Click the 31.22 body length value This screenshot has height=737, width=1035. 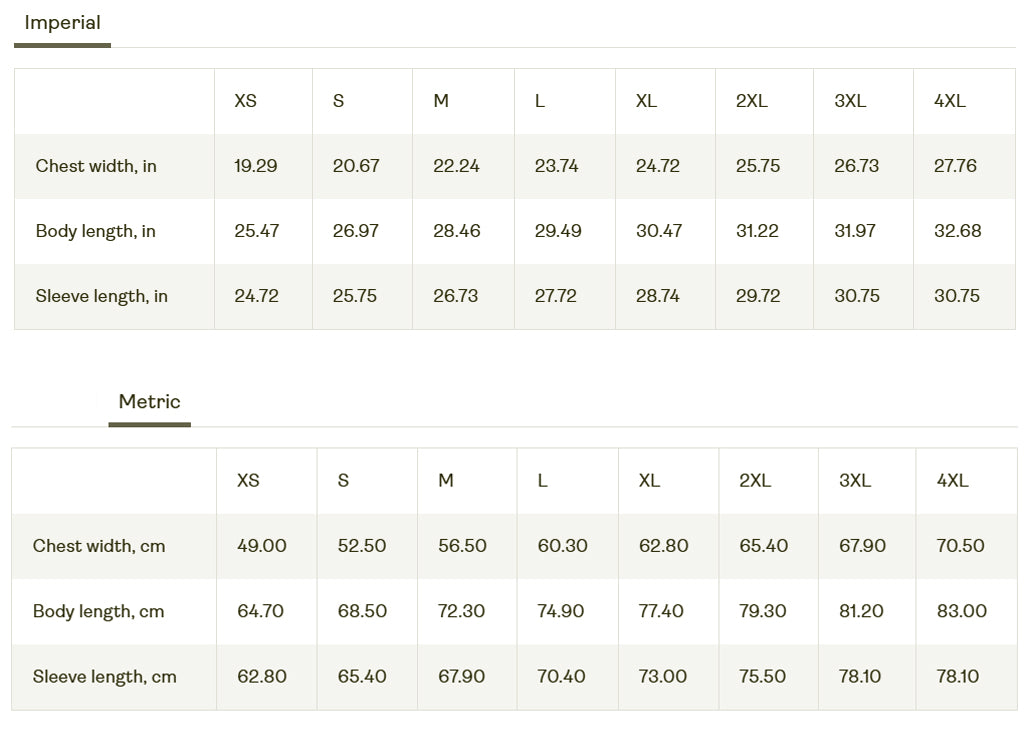(757, 231)
